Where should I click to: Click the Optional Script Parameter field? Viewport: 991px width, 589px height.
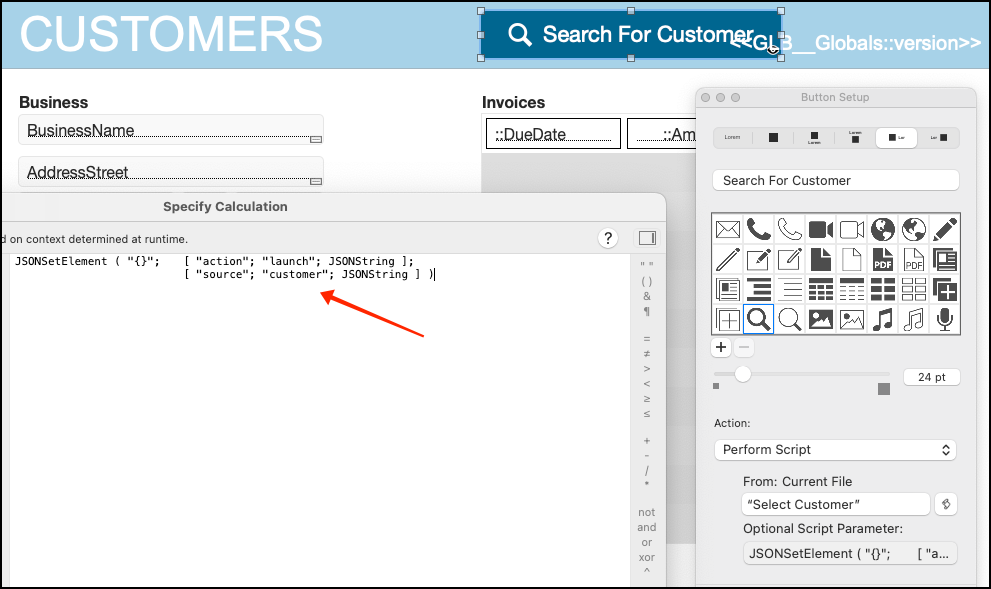(850, 554)
